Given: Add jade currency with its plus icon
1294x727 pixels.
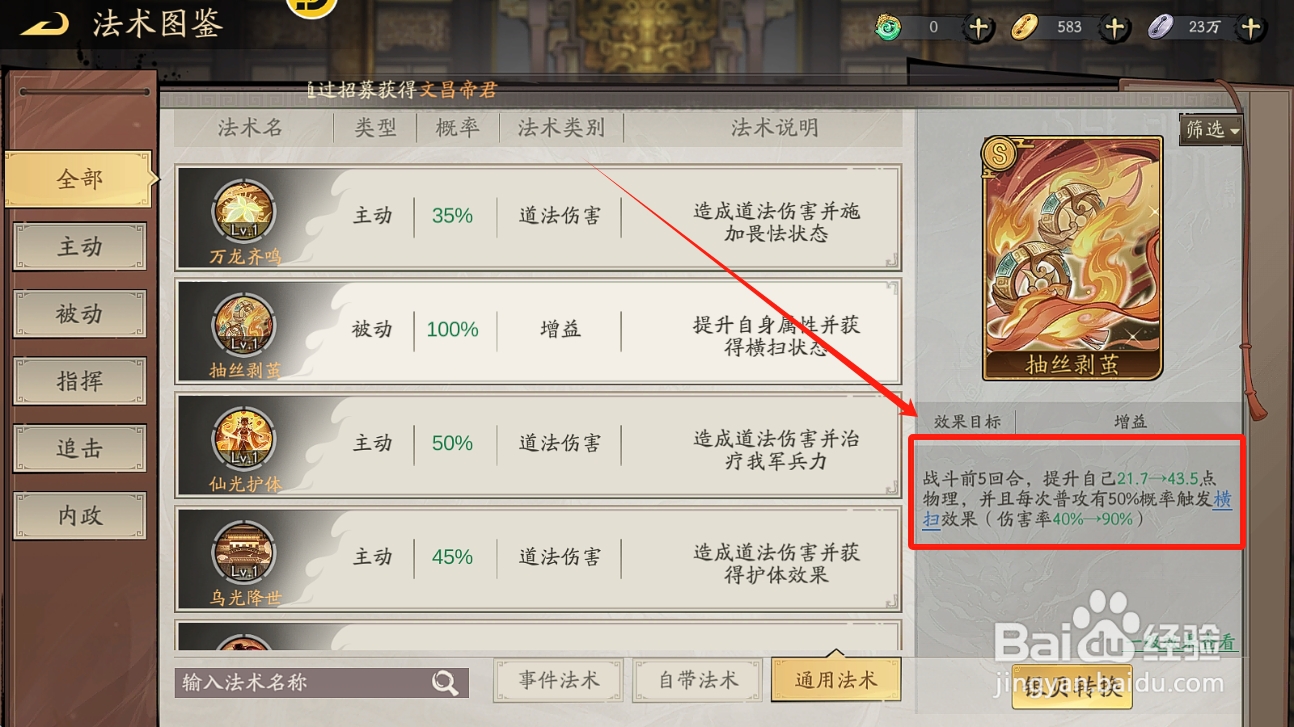Looking at the screenshot, I should click(979, 27).
